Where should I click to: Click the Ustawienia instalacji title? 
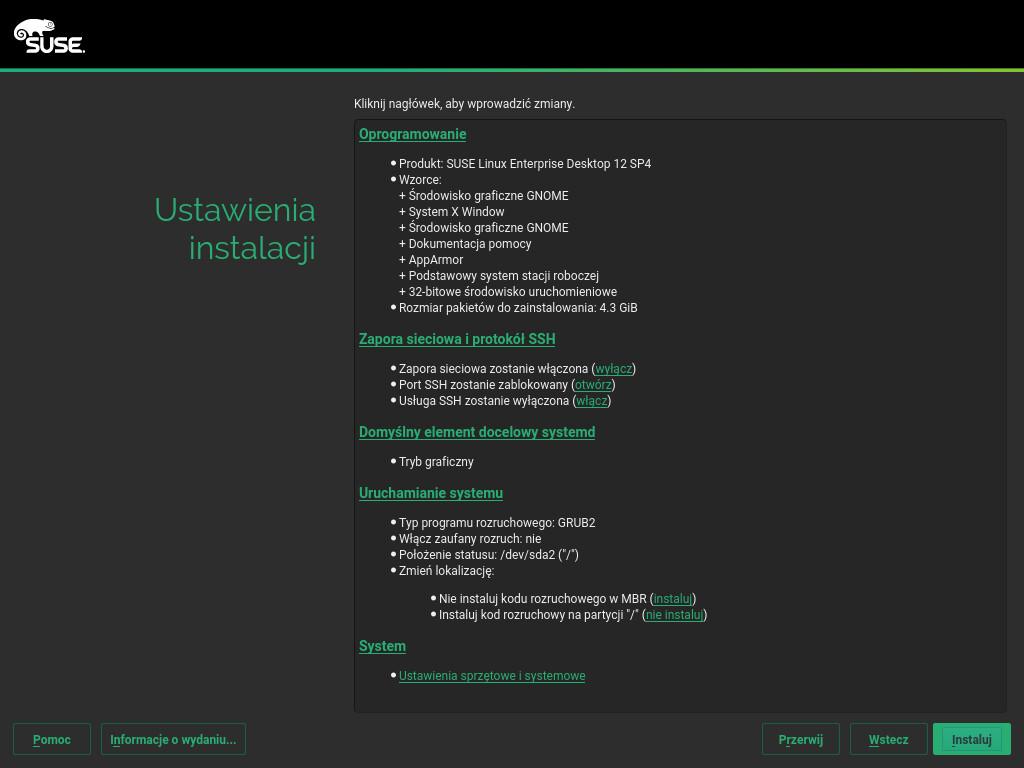click(235, 229)
